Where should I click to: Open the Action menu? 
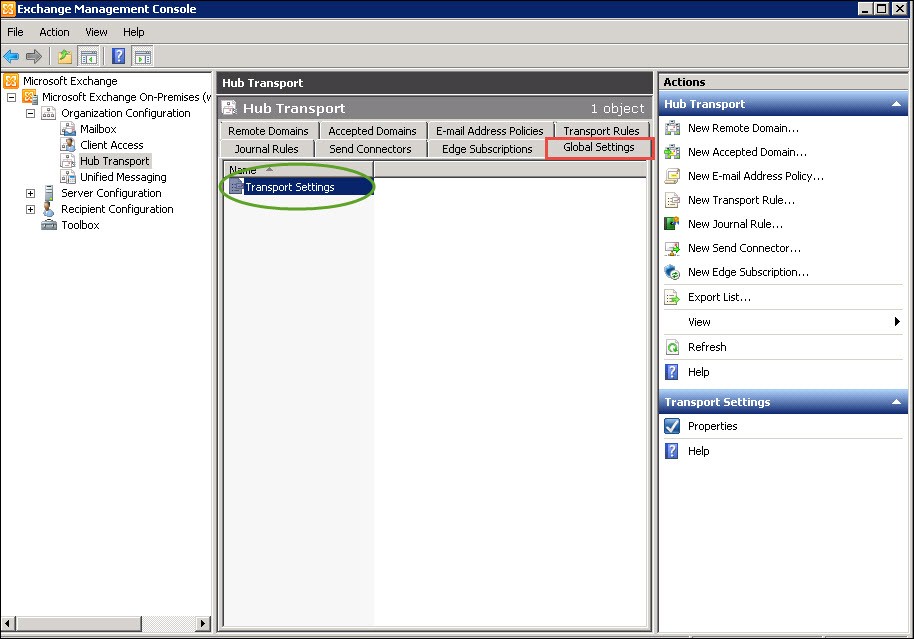[54, 32]
